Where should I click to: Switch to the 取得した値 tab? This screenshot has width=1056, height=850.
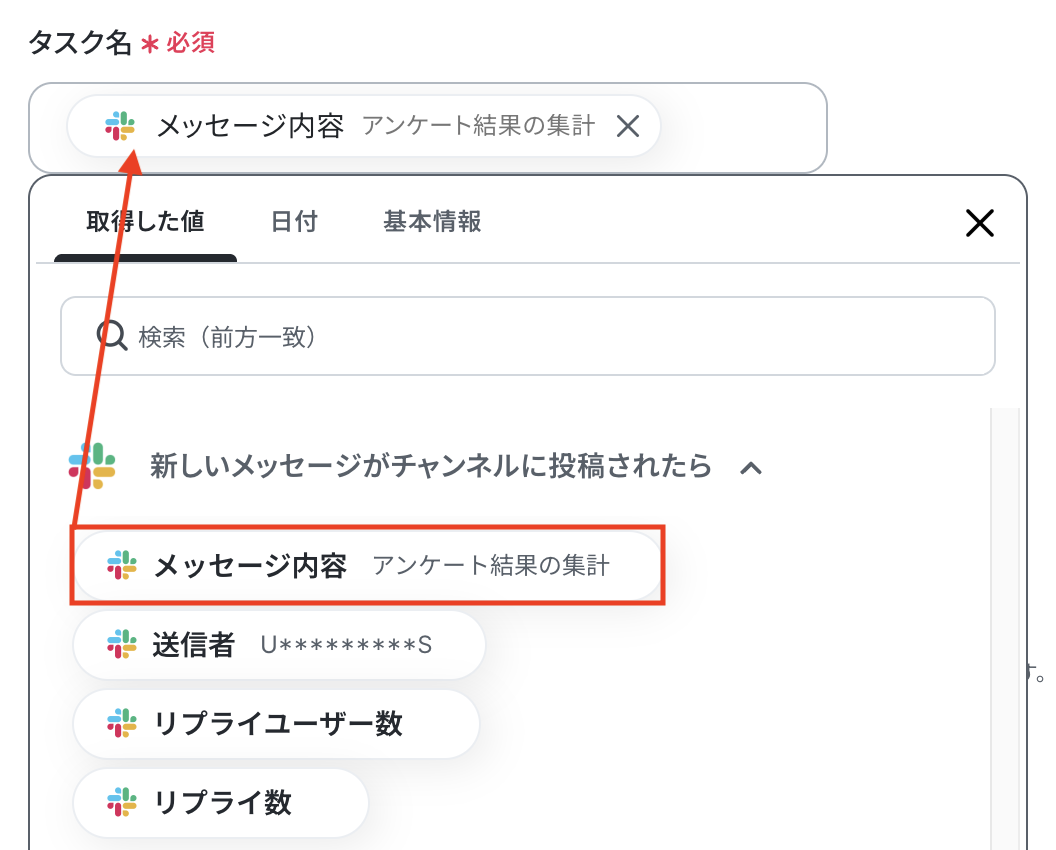145,222
